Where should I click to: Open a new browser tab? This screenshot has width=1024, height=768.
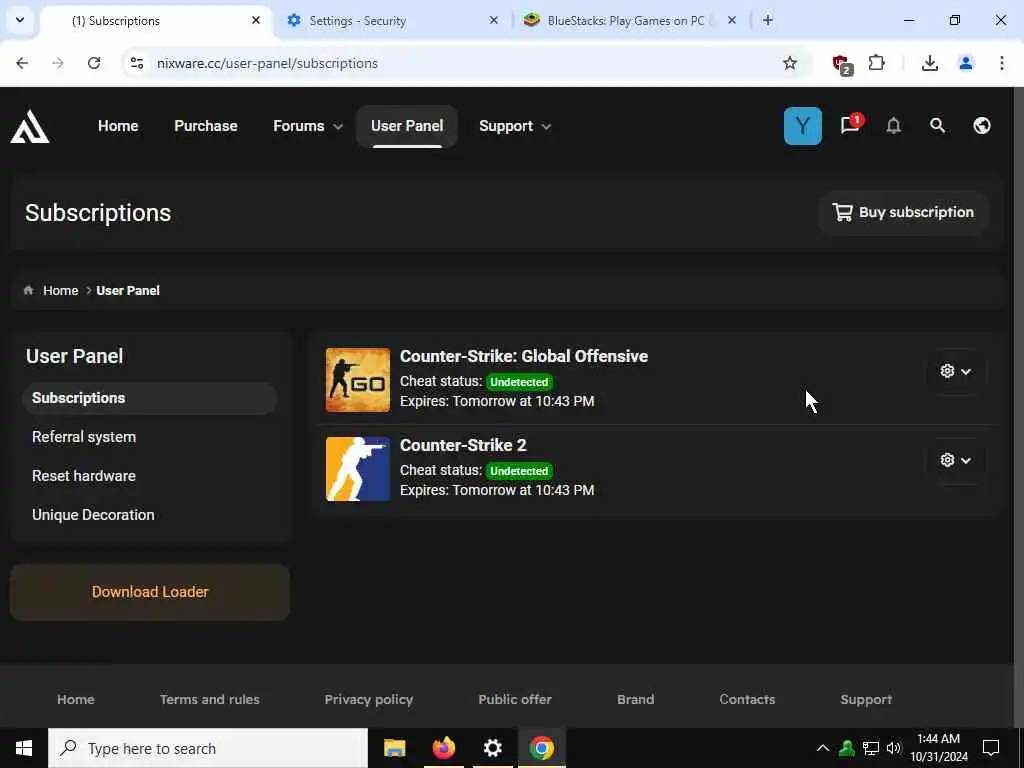point(768,20)
